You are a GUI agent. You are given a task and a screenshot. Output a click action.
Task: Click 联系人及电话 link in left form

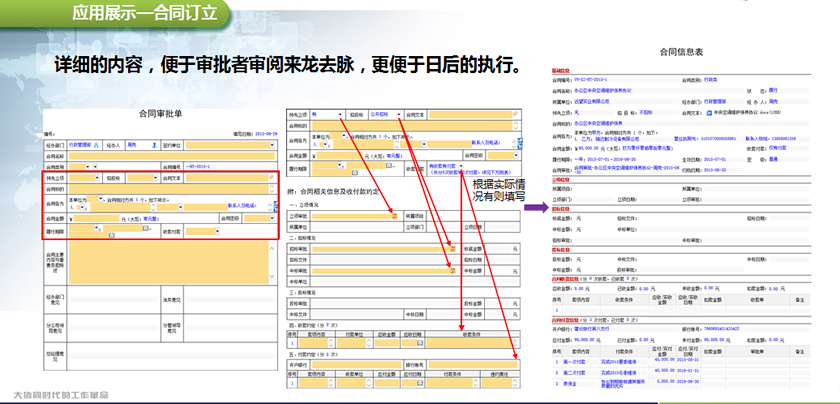242,205
